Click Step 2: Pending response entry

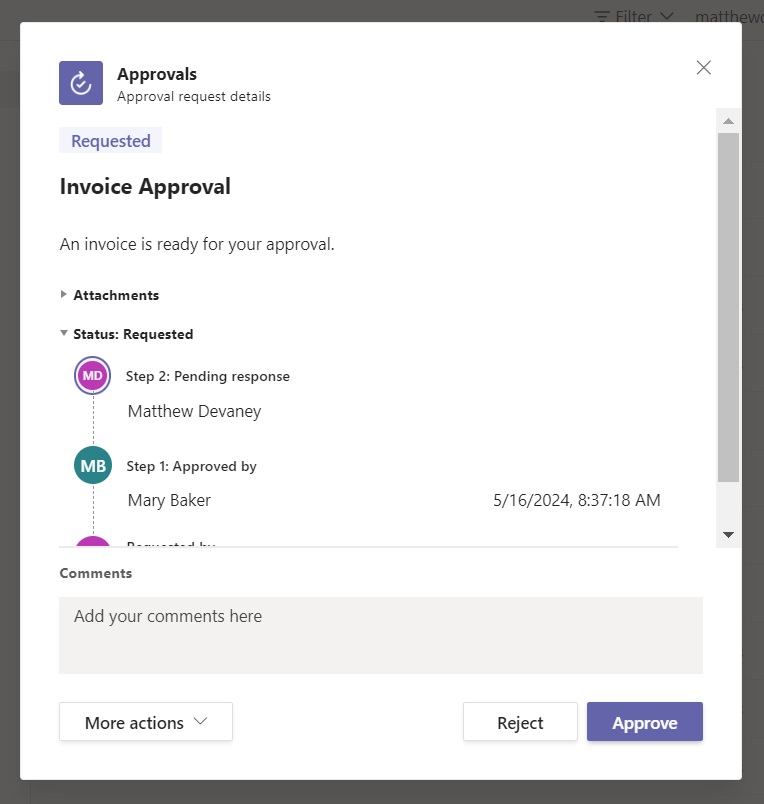pyautogui.click(x=208, y=376)
